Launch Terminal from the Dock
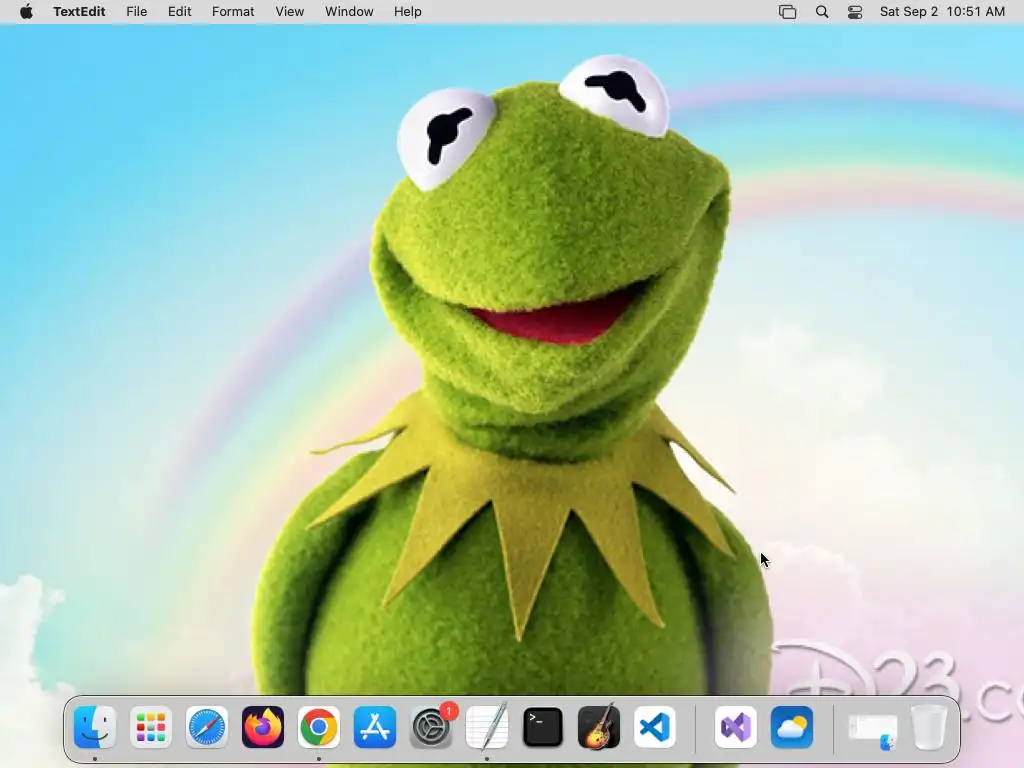The image size is (1024, 768). [x=543, y=727]
